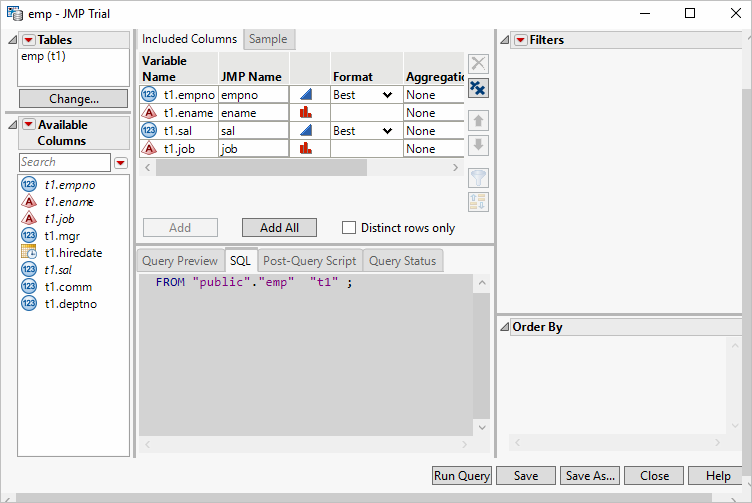Click the available columns Search field

65,162
